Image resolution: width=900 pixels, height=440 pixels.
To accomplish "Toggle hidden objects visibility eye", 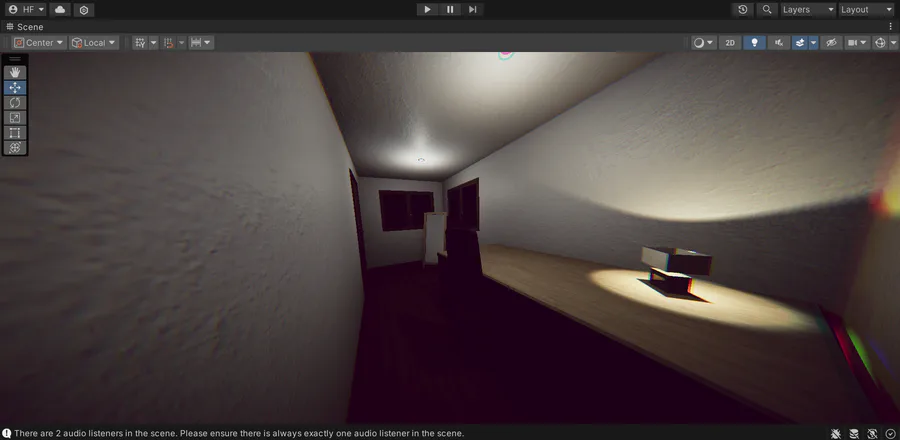I will (x=831, y=42).
